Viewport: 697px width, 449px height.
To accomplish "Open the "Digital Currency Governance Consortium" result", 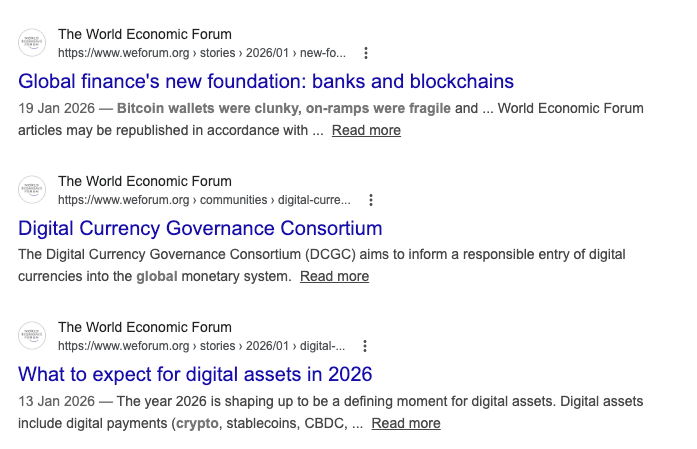I will coord(200,228).
